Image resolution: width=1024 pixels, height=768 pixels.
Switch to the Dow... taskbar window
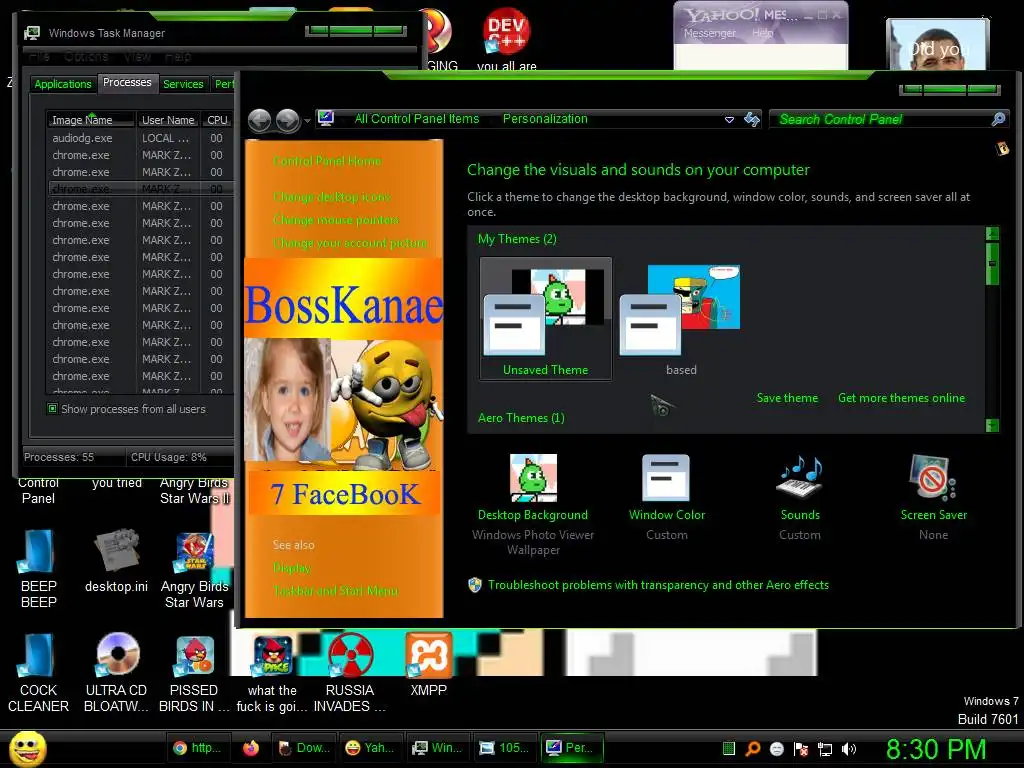point(304,748)
